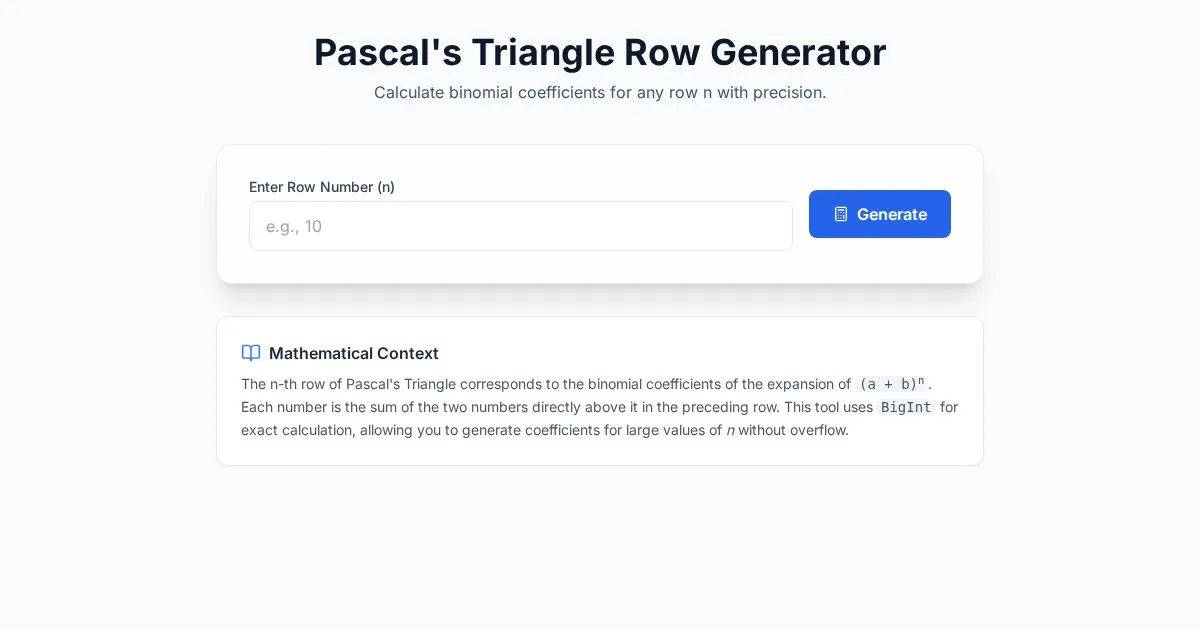Click the "Enter Row Number (n)" label
Image resolution: width=1200 pixels, height=630 pixels.
(322, 187)
